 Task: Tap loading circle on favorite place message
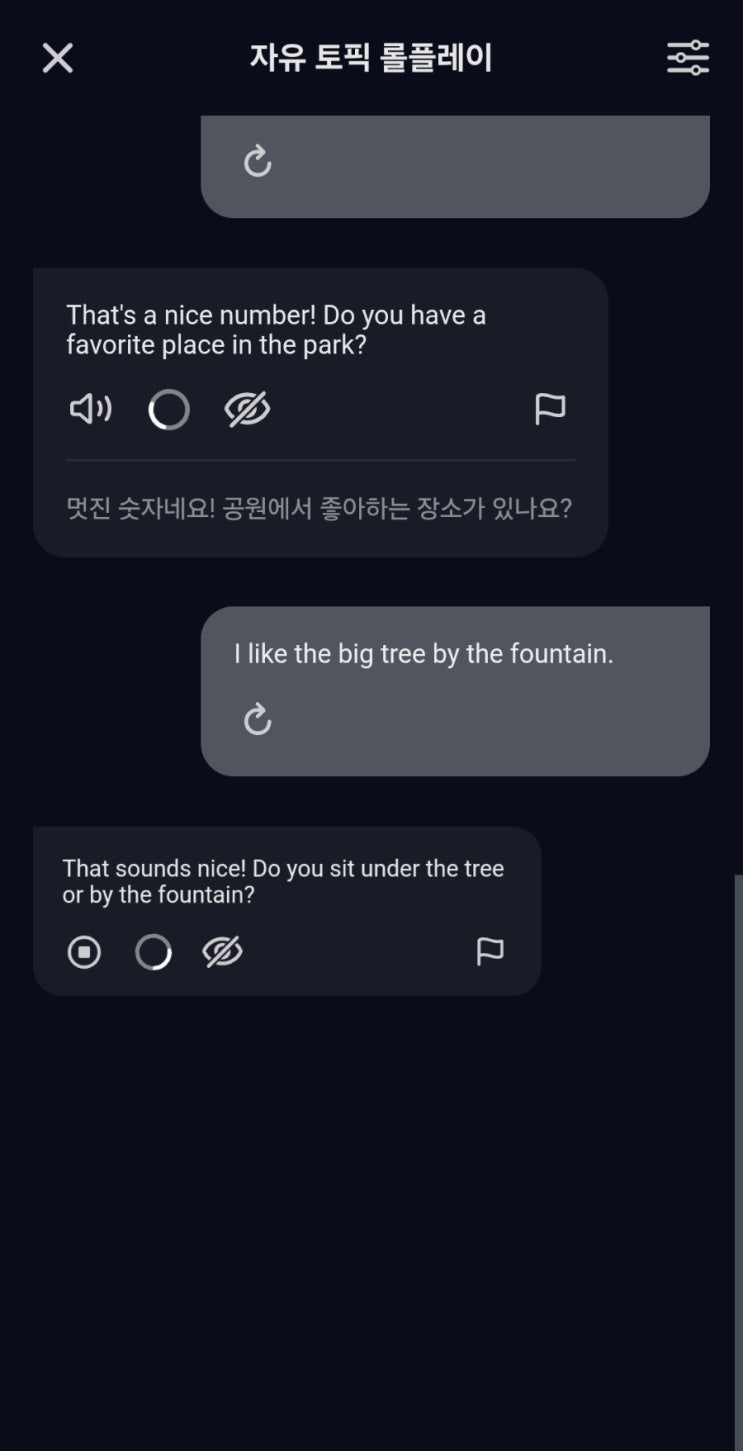[x=169, y=409]
